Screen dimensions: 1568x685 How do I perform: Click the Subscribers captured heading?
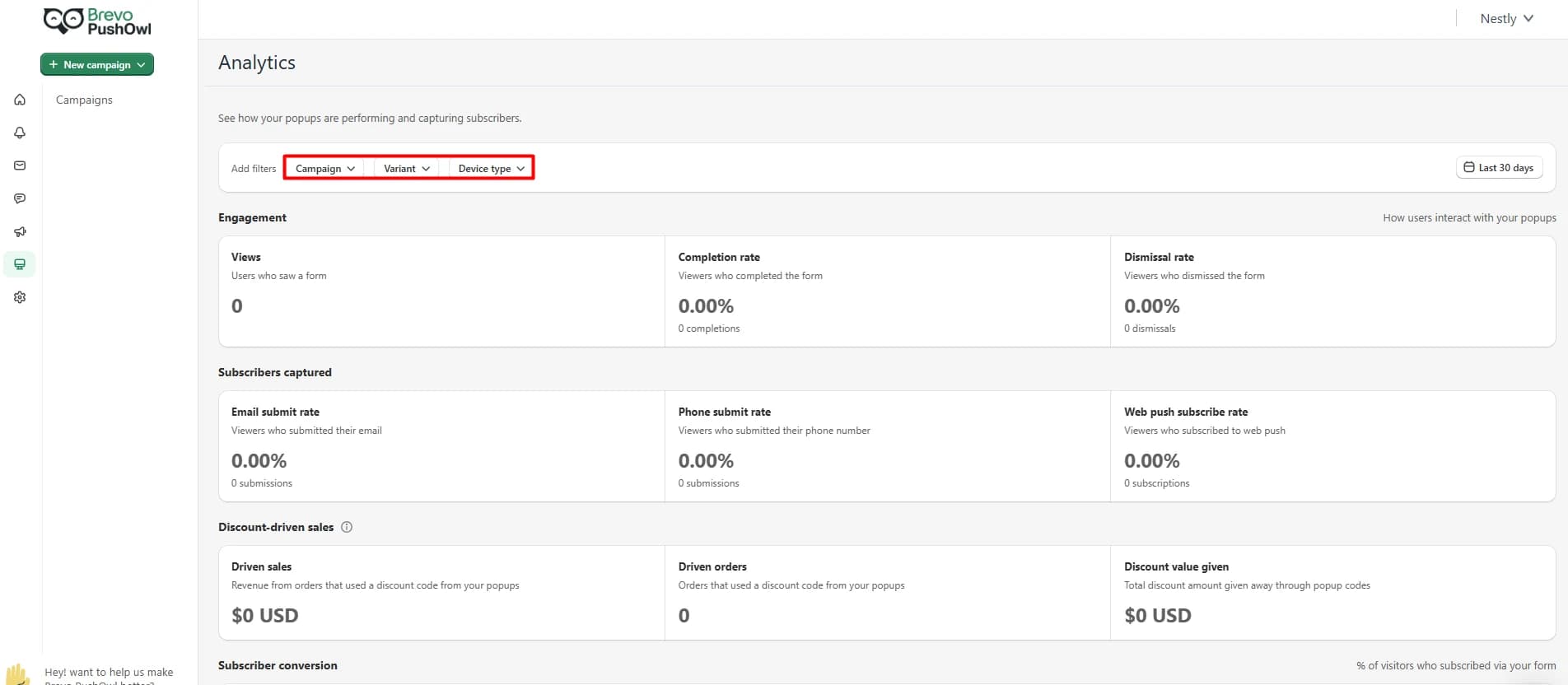click(275, 372)
